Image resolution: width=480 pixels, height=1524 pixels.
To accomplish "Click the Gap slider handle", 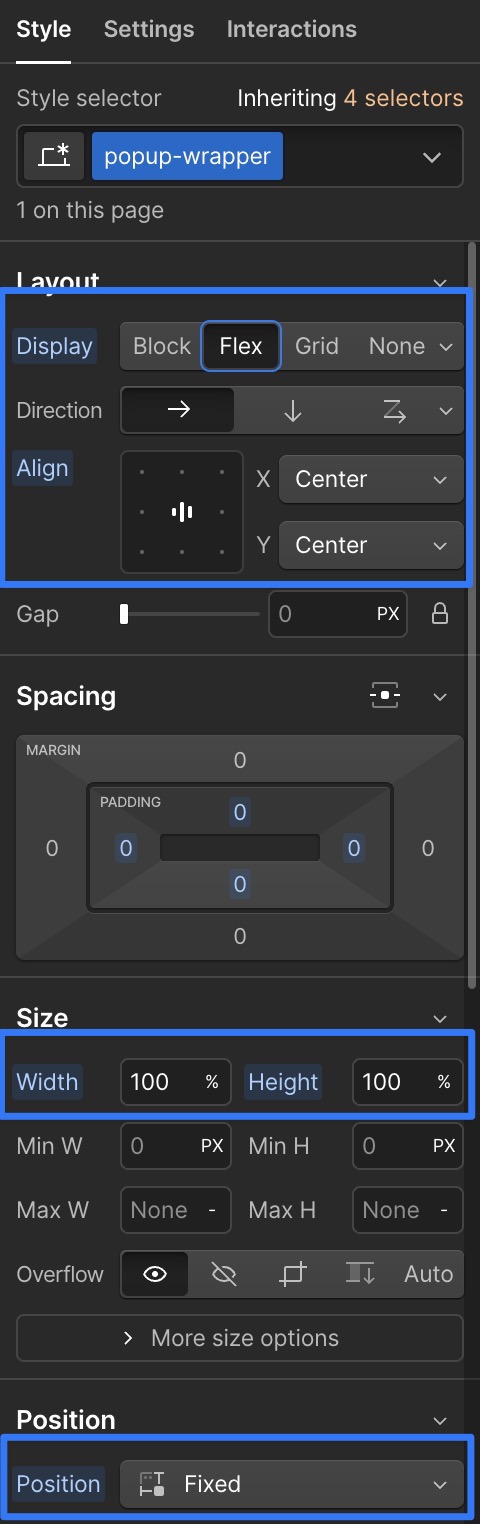I will coord(124,614).
